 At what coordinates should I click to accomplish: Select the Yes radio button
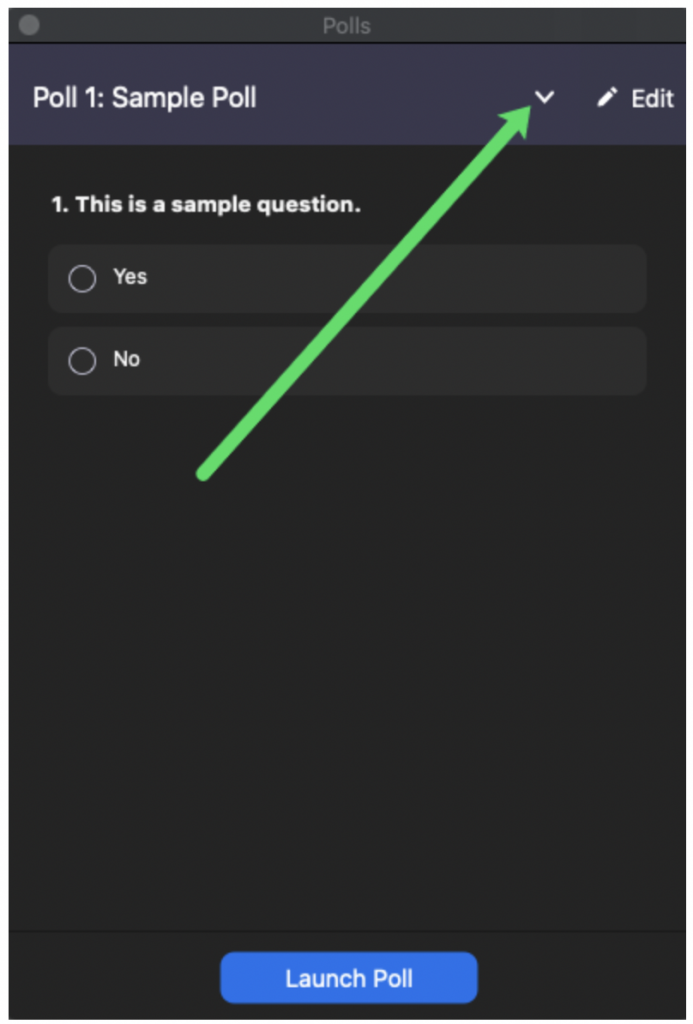pyautogui.click(x=82, y=279)
